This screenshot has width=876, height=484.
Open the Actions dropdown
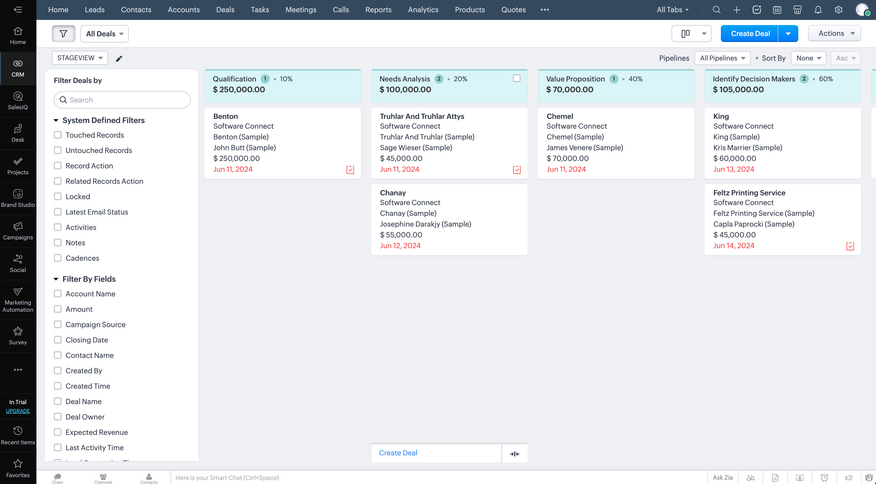click(833, 34)
